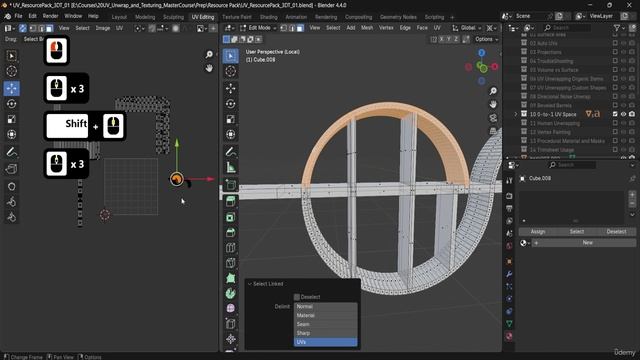
Task: Open the File menu
Action: point(18,16)
